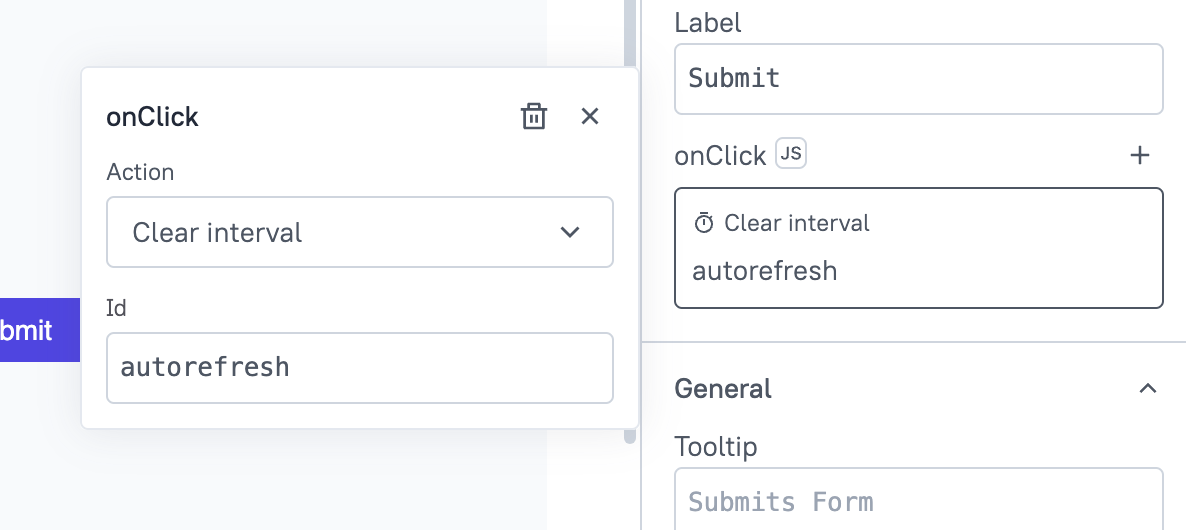
Task: Collapse the General section with chevron
Action: [x=1148, y=388]
